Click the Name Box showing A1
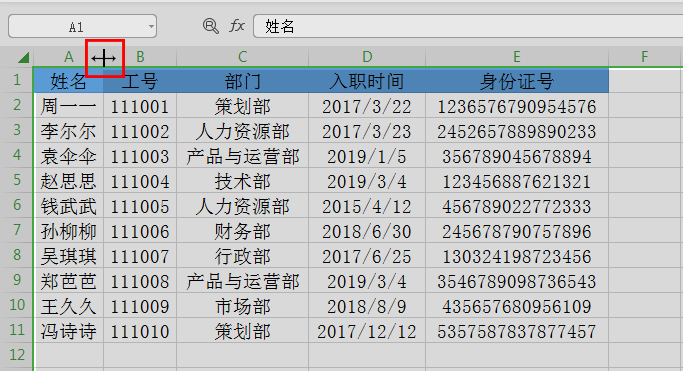 click(x=82, y=27)
